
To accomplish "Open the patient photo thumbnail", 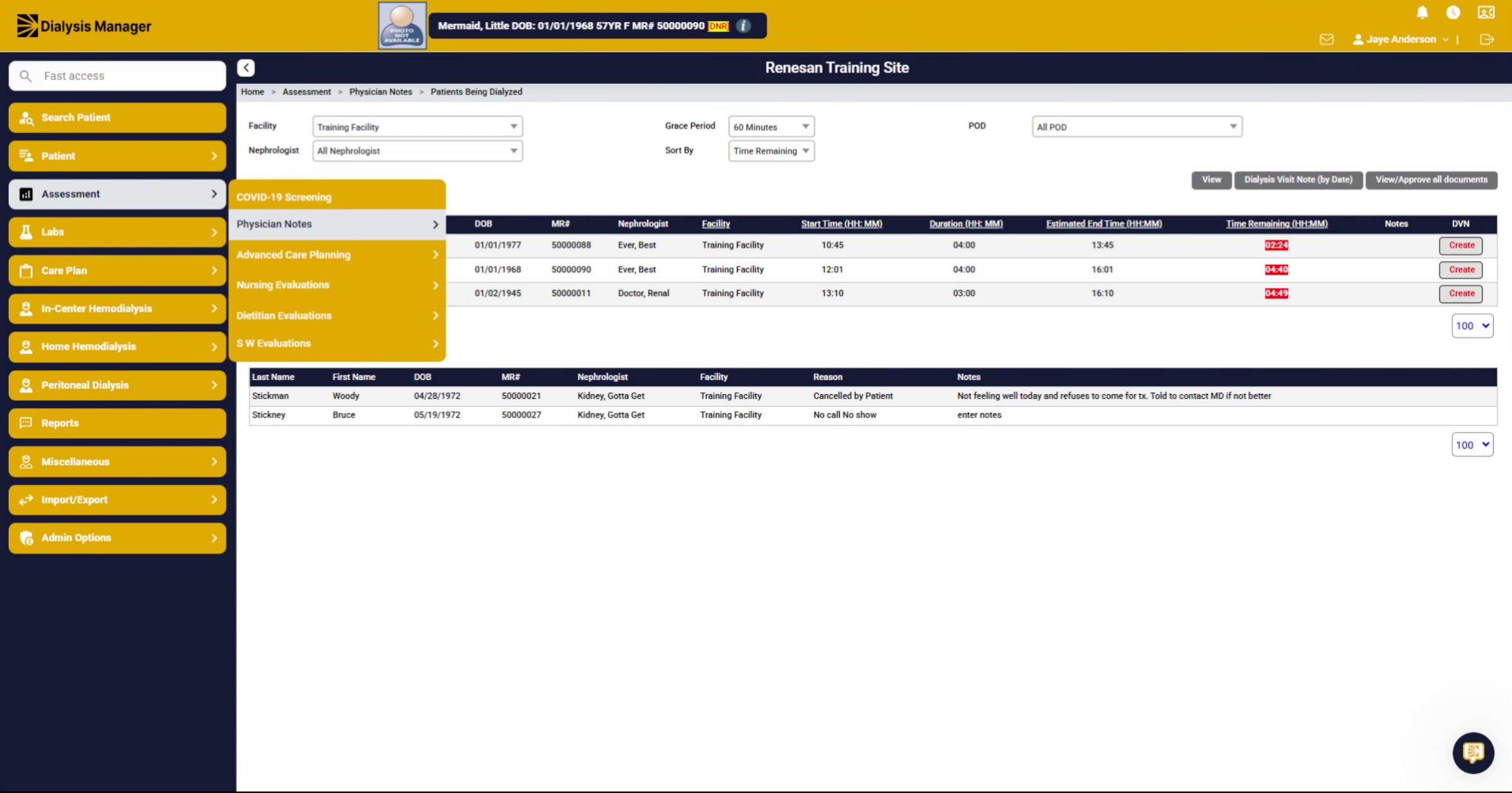I will coord(402,25).
